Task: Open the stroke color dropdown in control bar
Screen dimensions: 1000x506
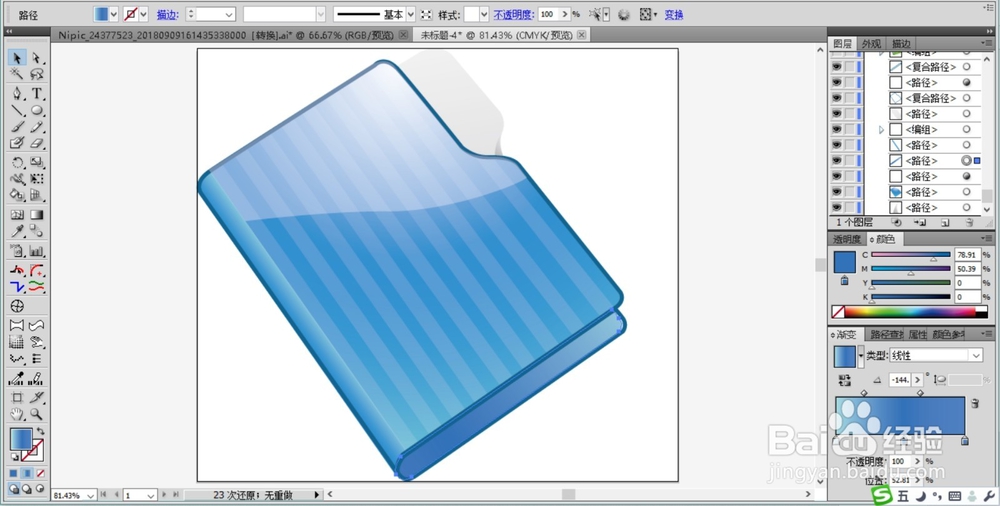Action: click(x=143, y=14)
